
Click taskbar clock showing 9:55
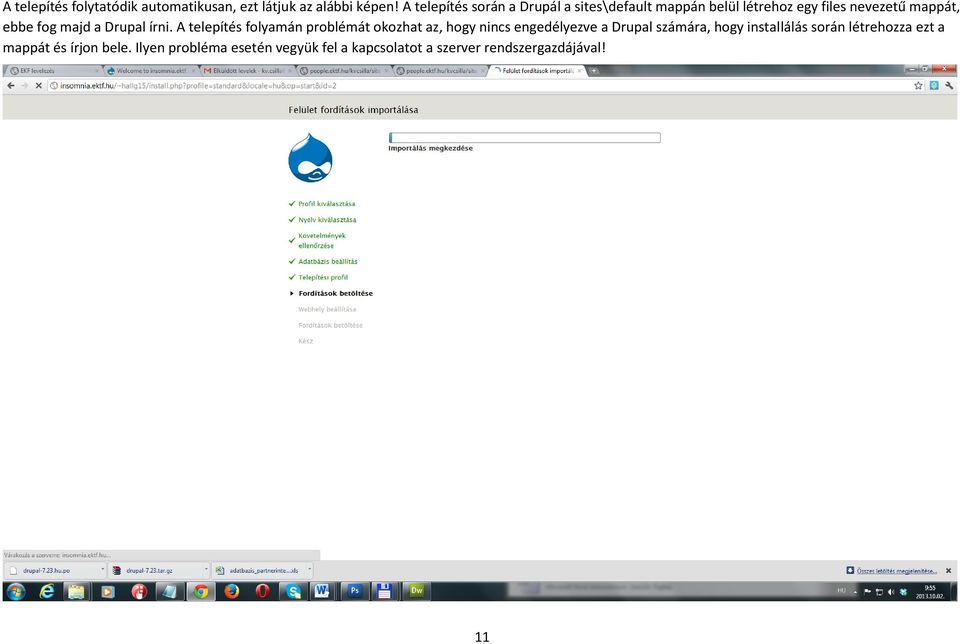click(929, 591)
